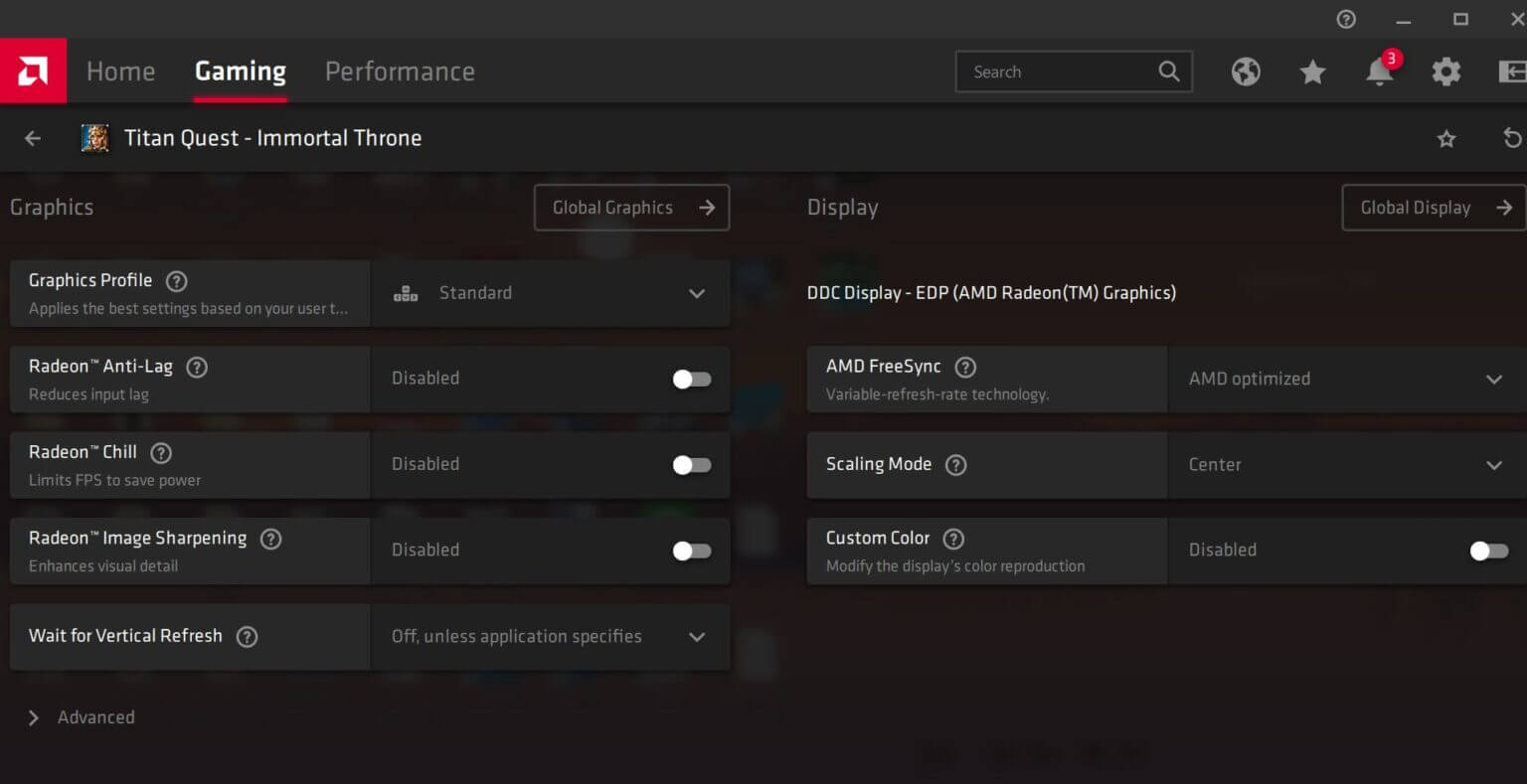Click the AMD FreeSync help icon
Screen dimensions: 1527x784
click(x=964, y=367)
